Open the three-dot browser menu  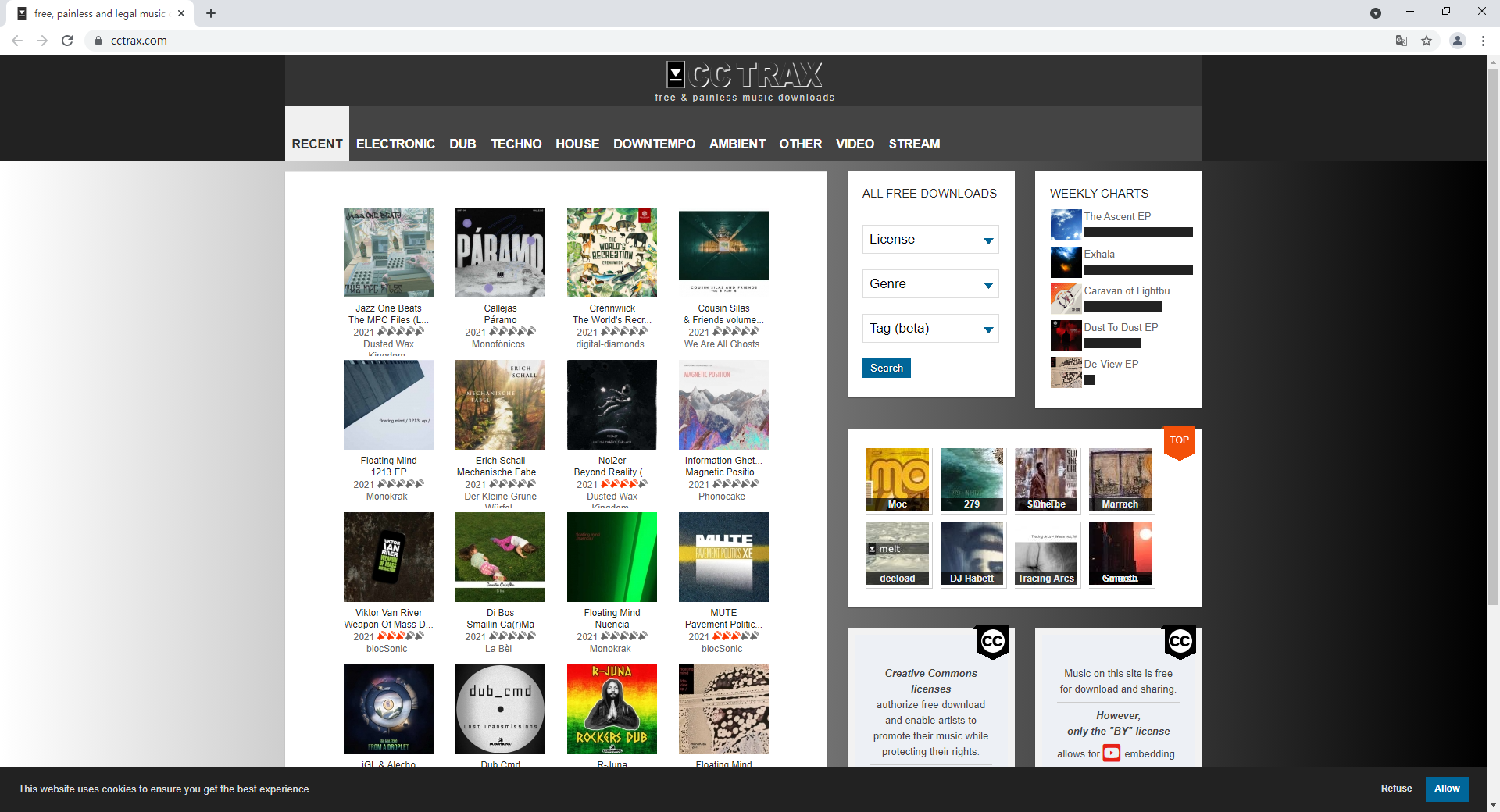pyautogui.click(x=1483, y=41)
